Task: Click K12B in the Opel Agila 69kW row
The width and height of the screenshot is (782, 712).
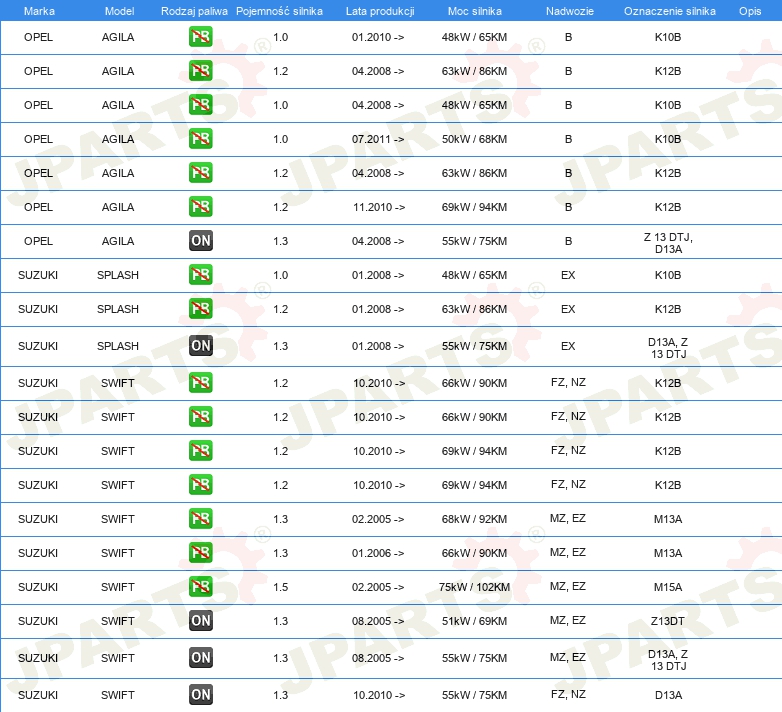Action: click(x=668, y=207)
